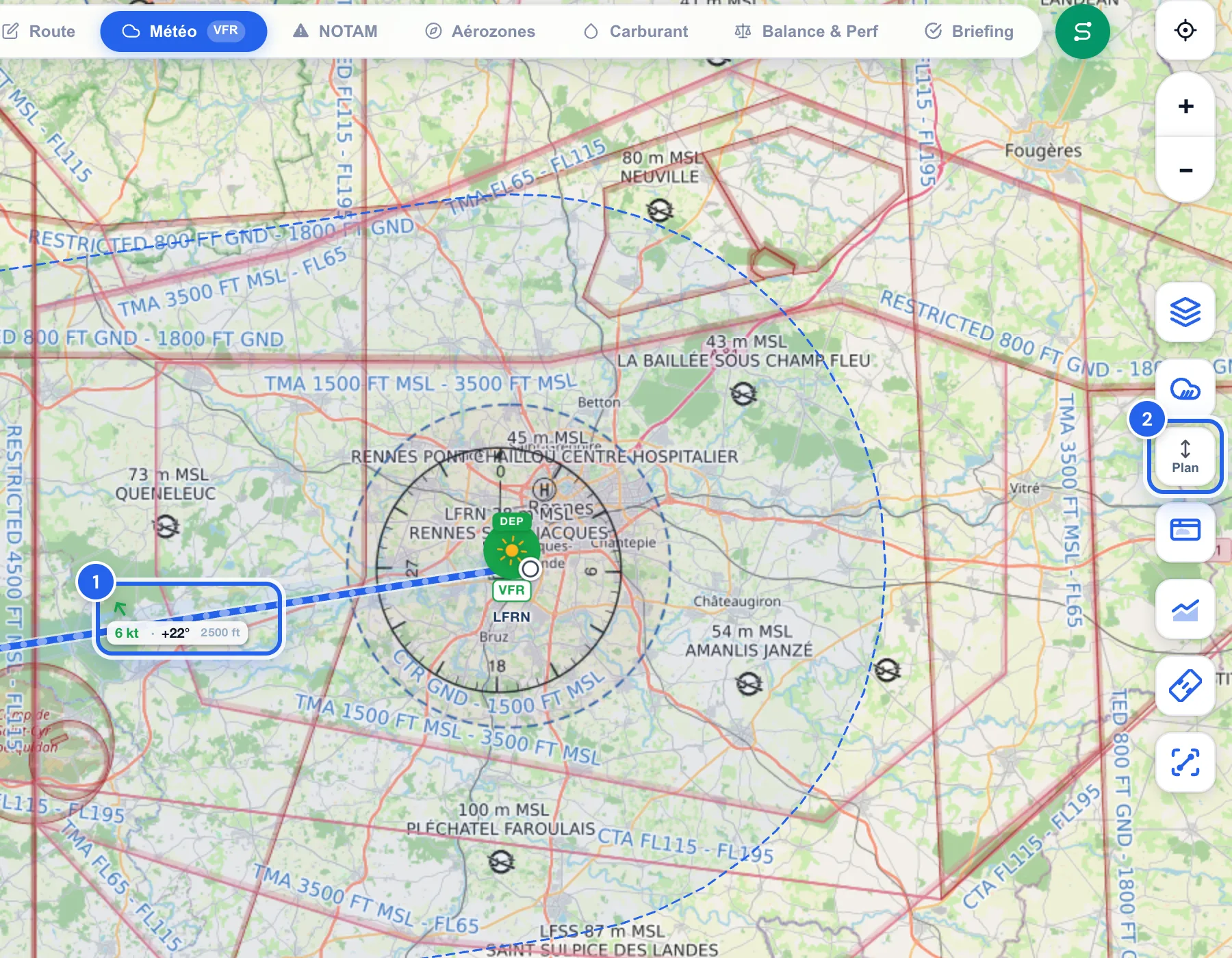Click the green S logo button
This screenshot has width=1232, height=958.
pyautogui.click(x=1082, y=31)
